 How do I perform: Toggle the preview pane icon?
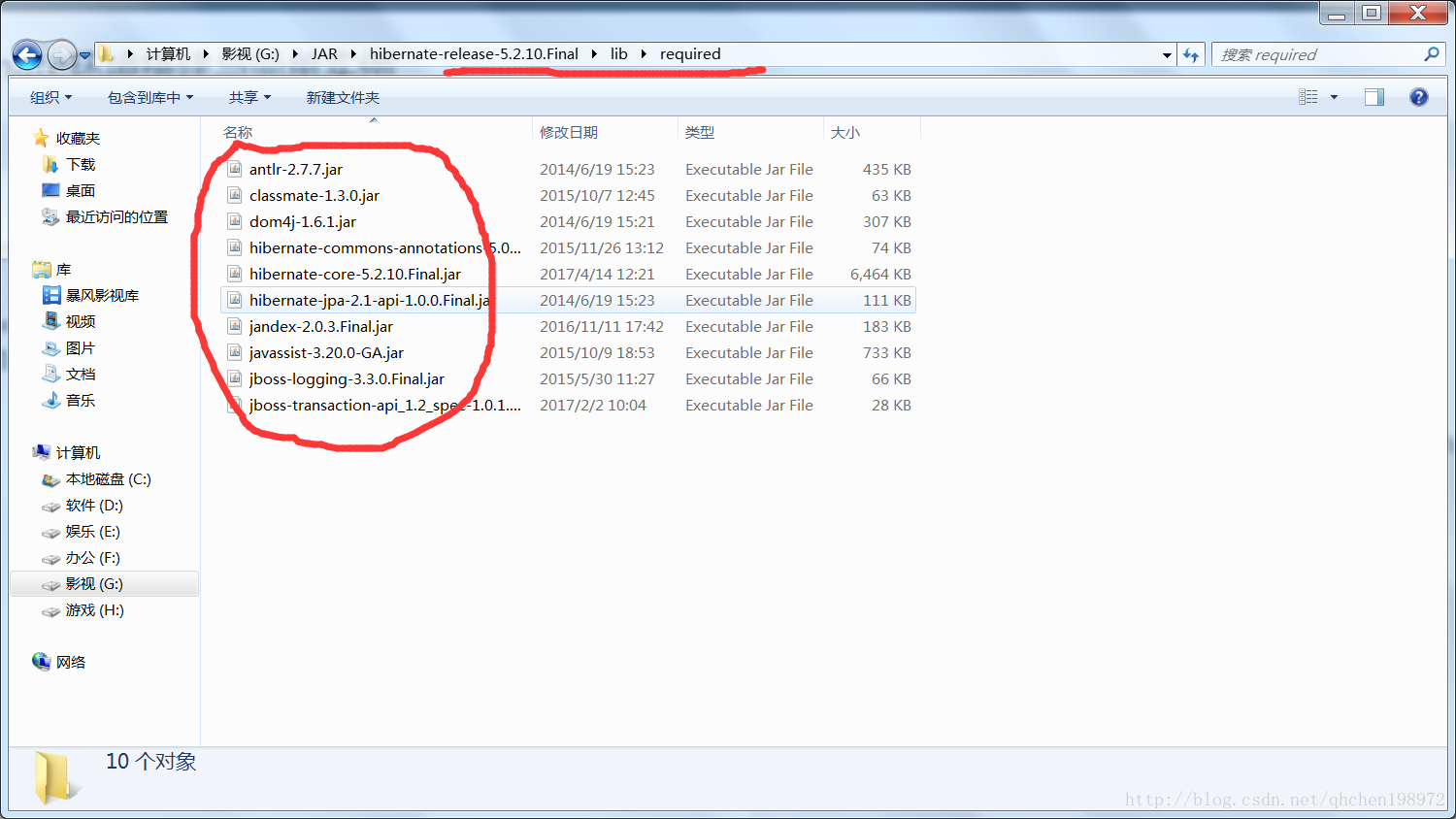pos(1374,97)
